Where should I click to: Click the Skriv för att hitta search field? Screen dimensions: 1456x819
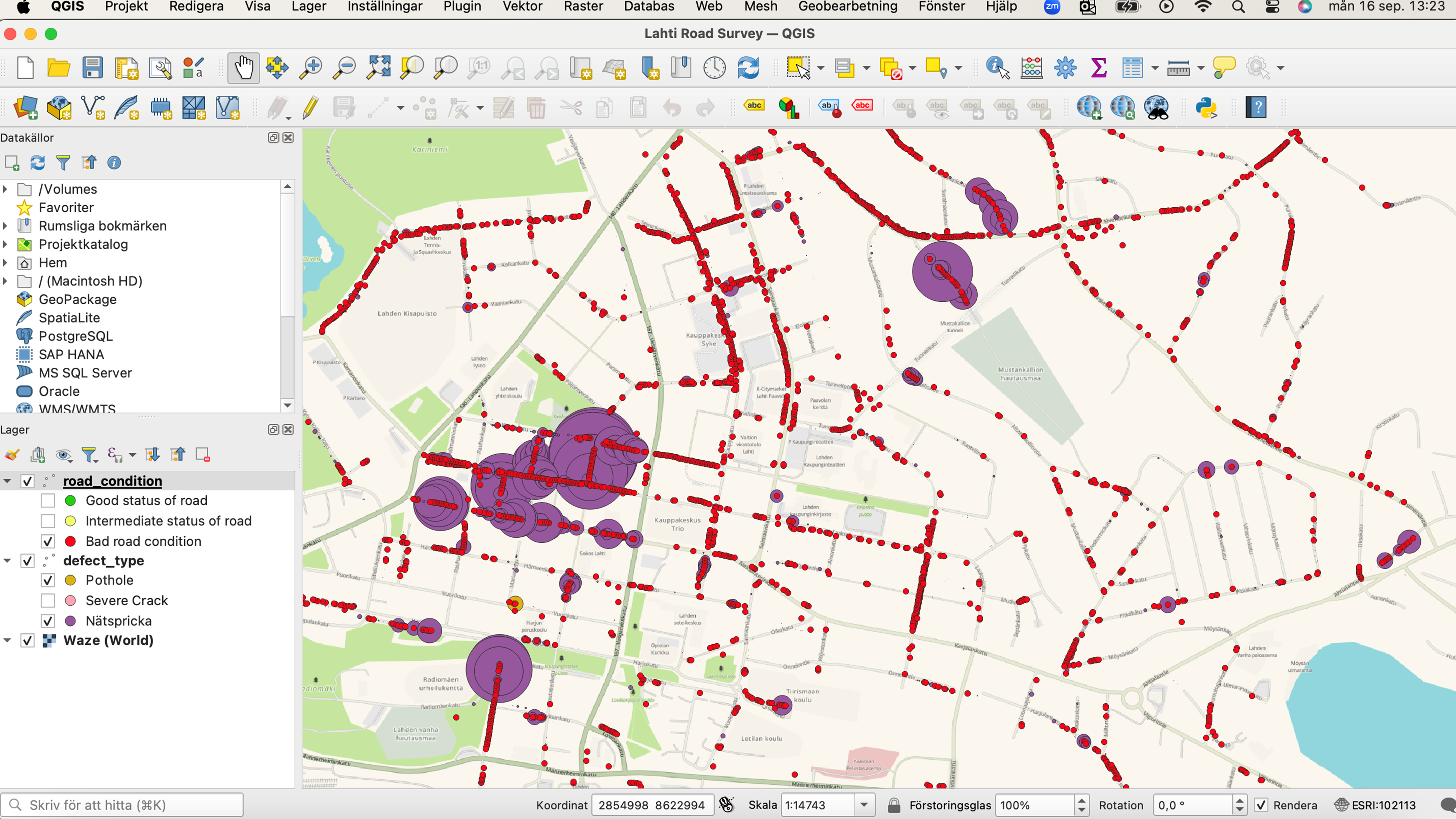[x=122, y=805]
